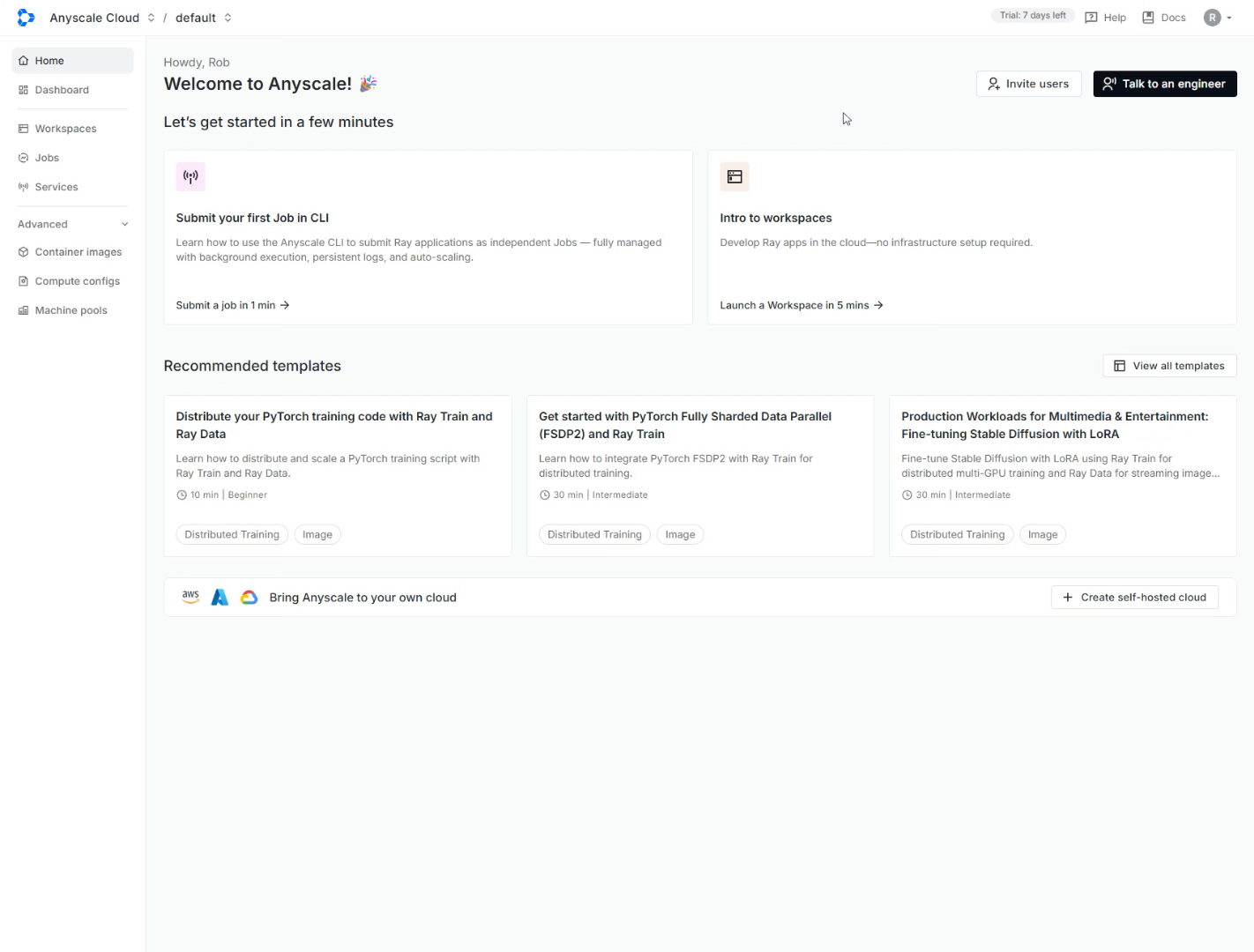Click the Help icon in header
1254x952 pixels.
pos(1091,18)
